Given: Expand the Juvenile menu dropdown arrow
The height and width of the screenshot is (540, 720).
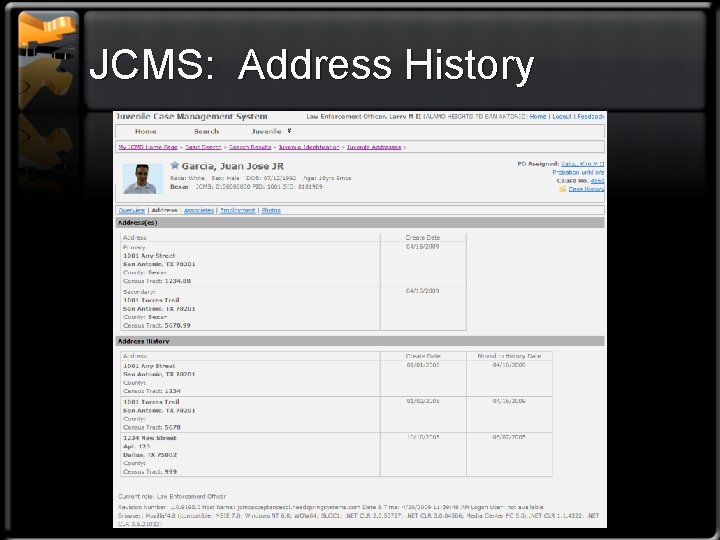Looking at the screenshot, I should [x=289, y=131].
